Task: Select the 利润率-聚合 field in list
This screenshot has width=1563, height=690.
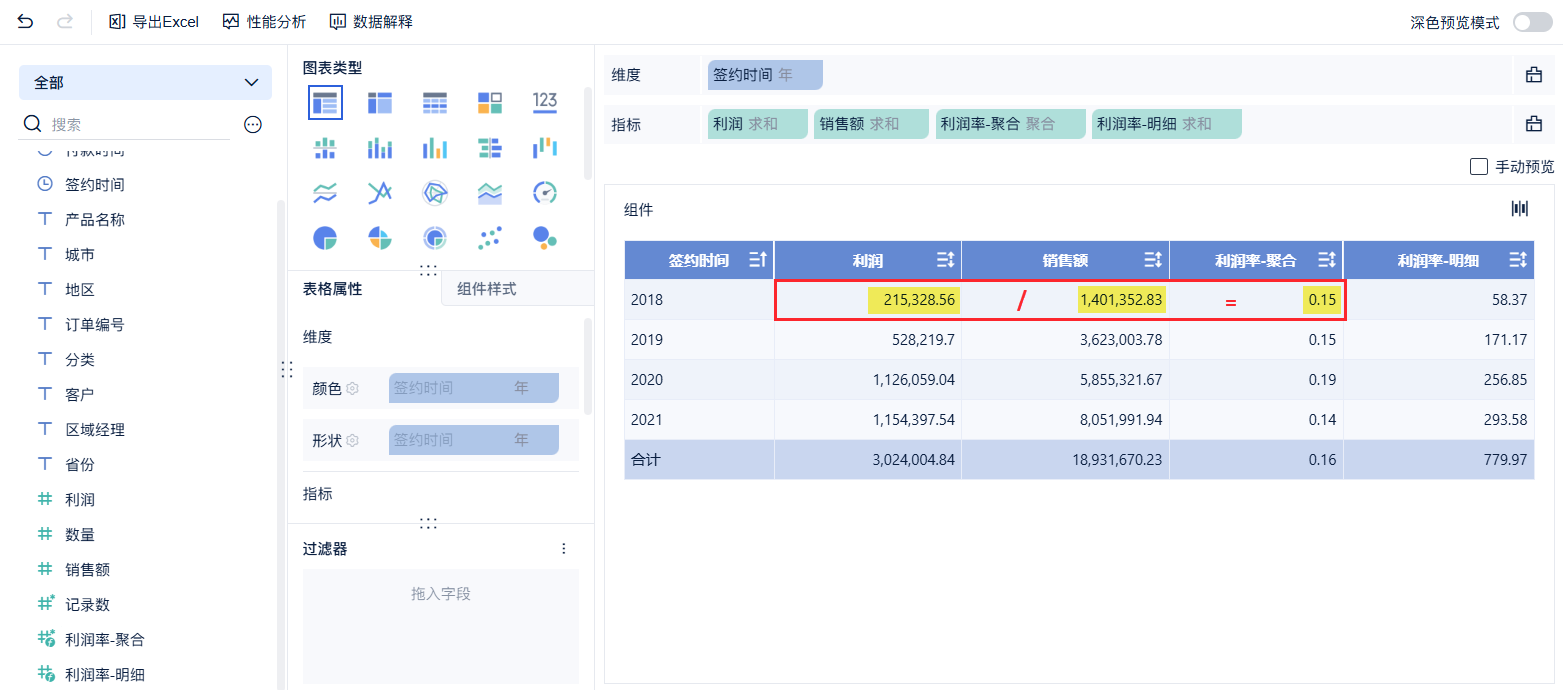Action: click(105, 640)
